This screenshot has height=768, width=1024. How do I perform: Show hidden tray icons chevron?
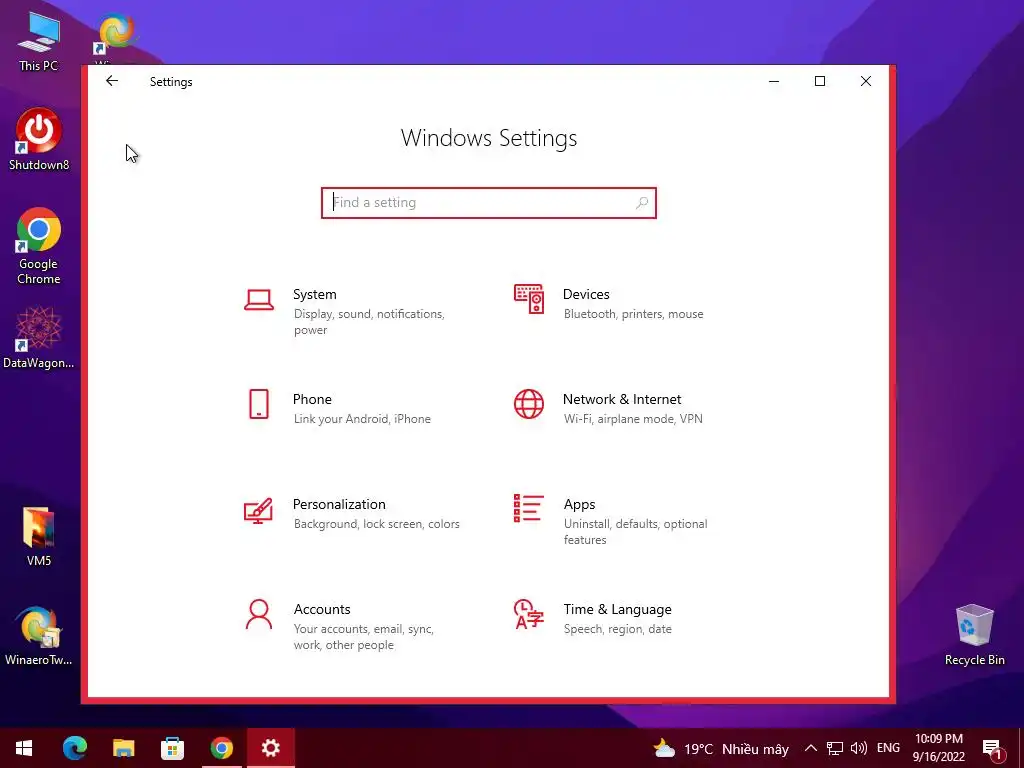pos(810,748)
